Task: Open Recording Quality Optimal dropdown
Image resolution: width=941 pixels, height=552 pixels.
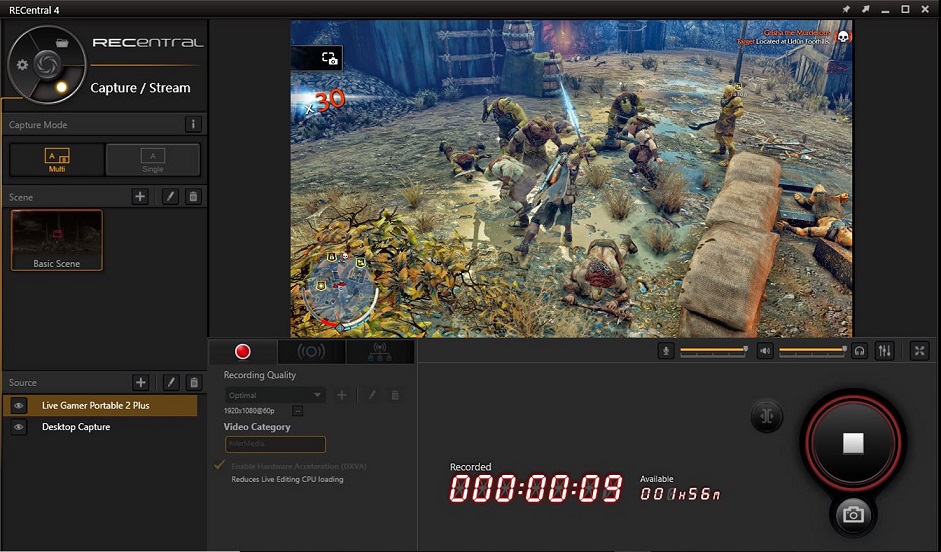Action: coord(275,395)
